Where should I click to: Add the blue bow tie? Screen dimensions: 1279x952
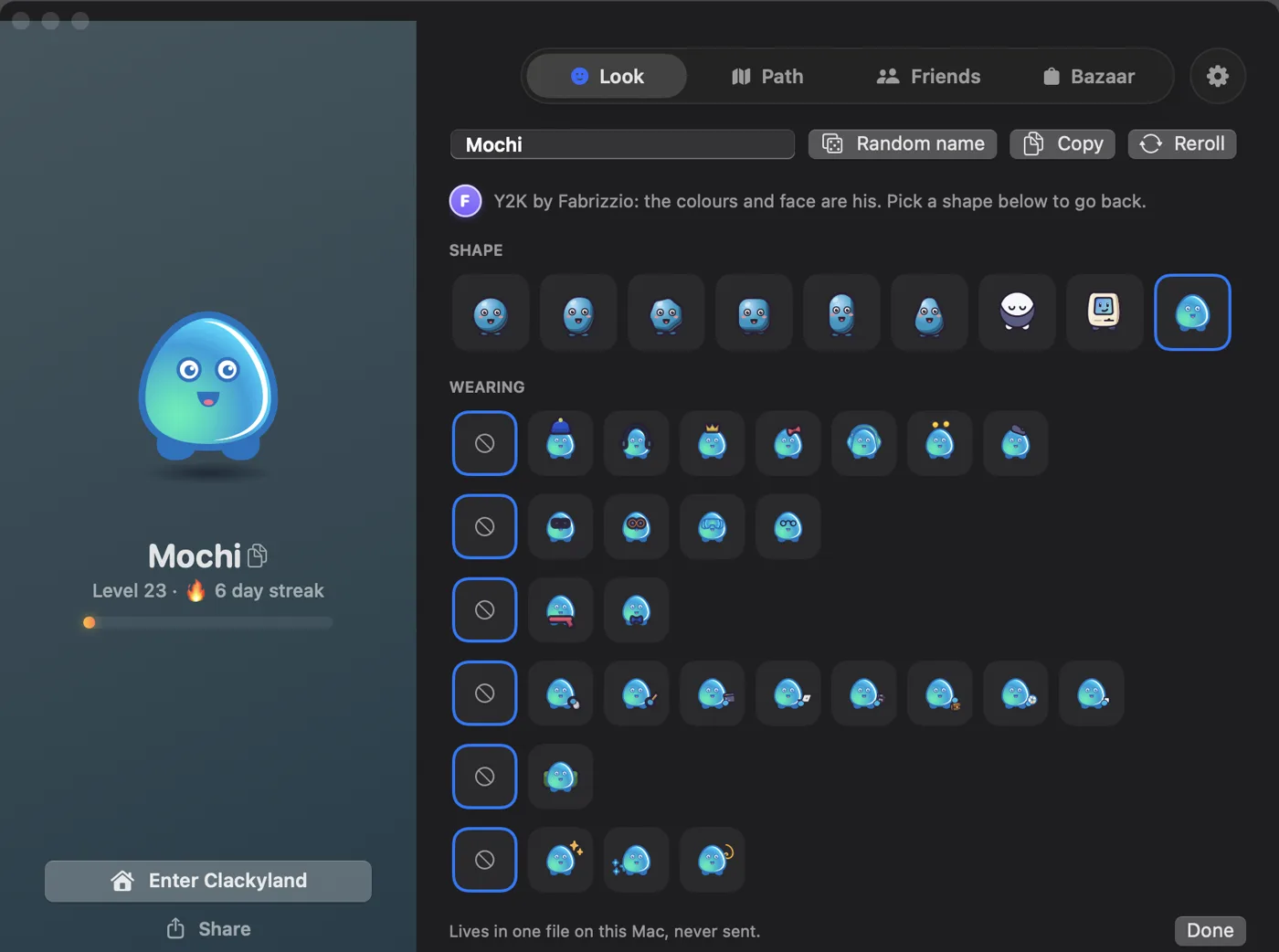coord(637,609)
